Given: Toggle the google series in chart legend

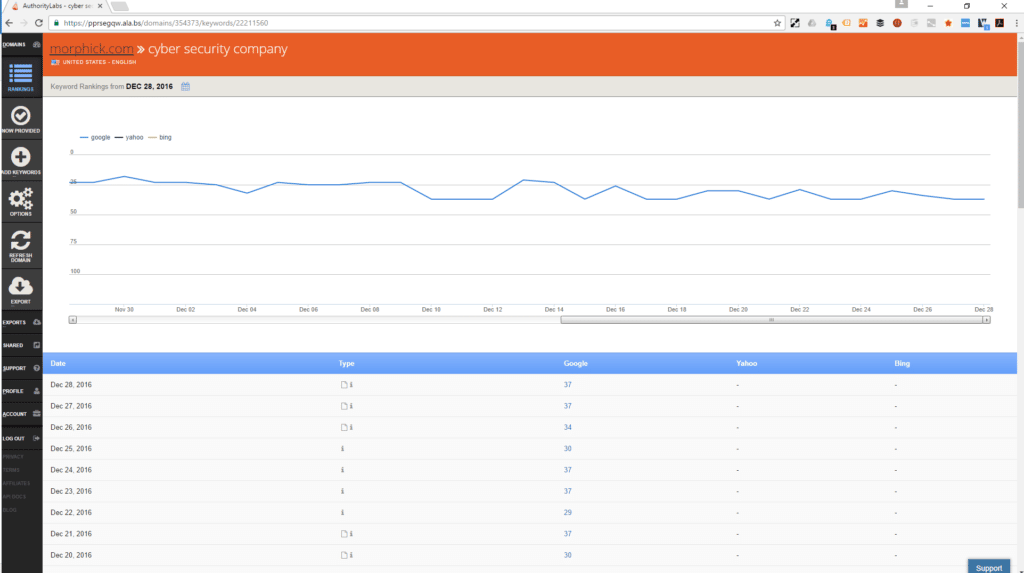Looking at the screenshot, I should point(95,137).
